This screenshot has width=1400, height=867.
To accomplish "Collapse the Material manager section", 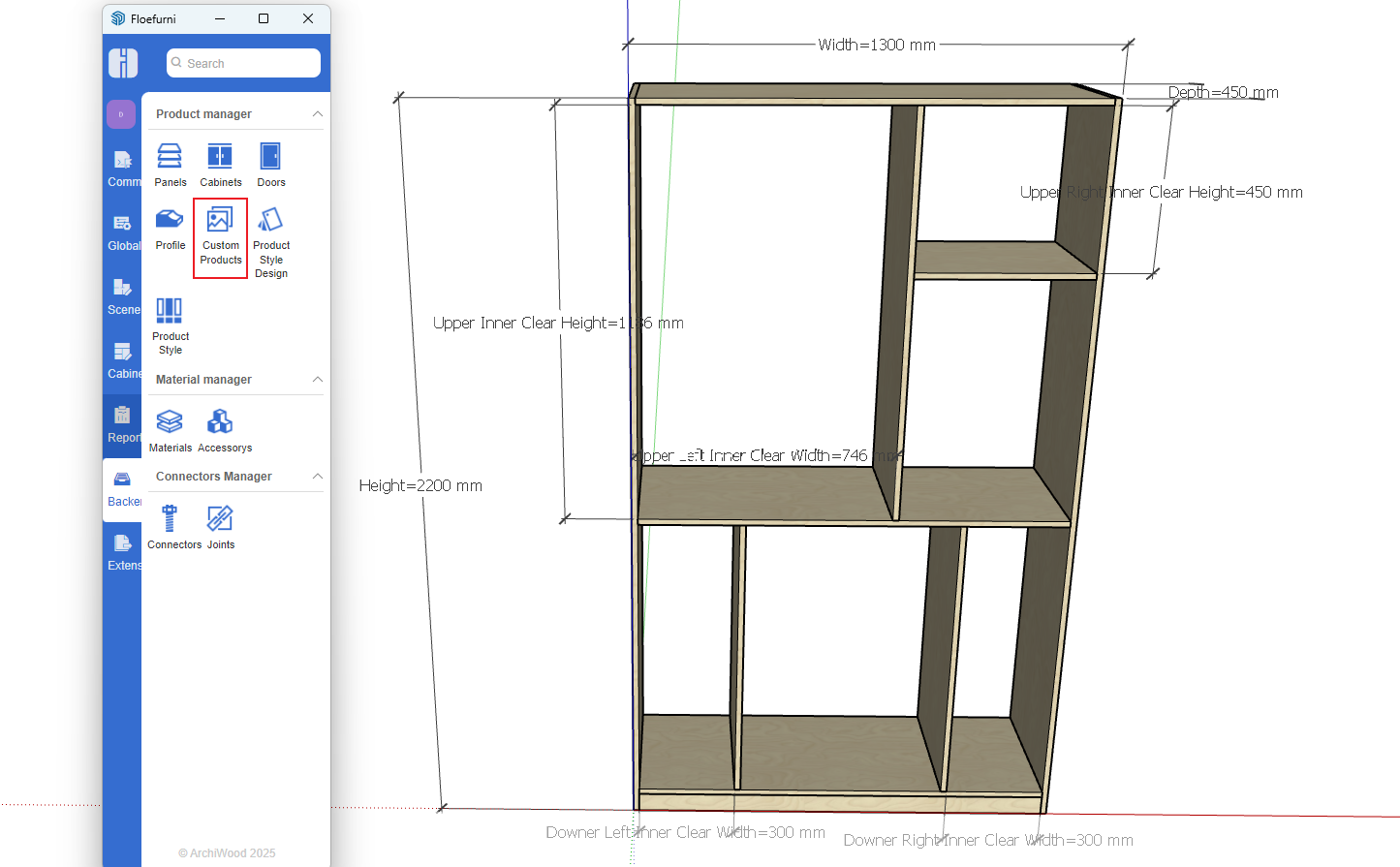I will pyautogui.click(x=317, y=380).
